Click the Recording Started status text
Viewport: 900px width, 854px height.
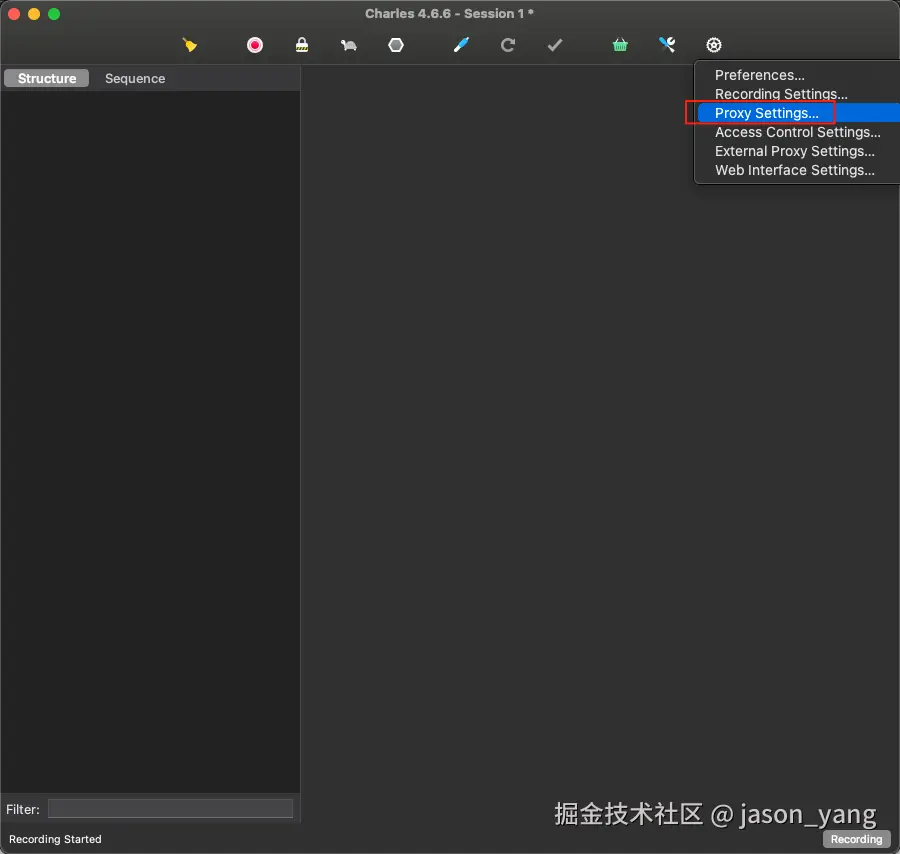[x=55, y=839]
